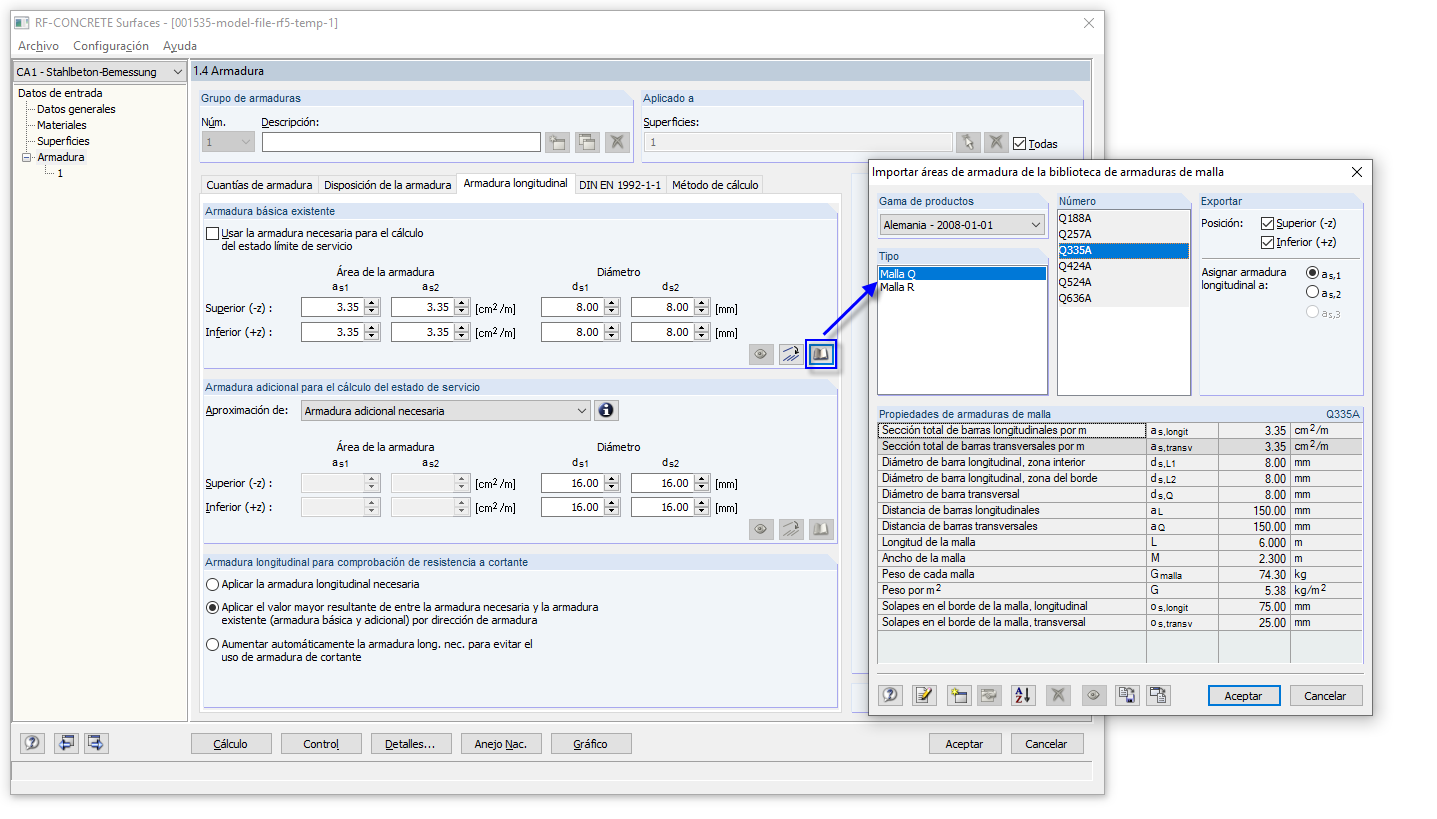Image resolution: width=1437 pixels, height=819 pixels.
Task: Click the save library icon in the dialog toolbar
Action: (1126, 695)
